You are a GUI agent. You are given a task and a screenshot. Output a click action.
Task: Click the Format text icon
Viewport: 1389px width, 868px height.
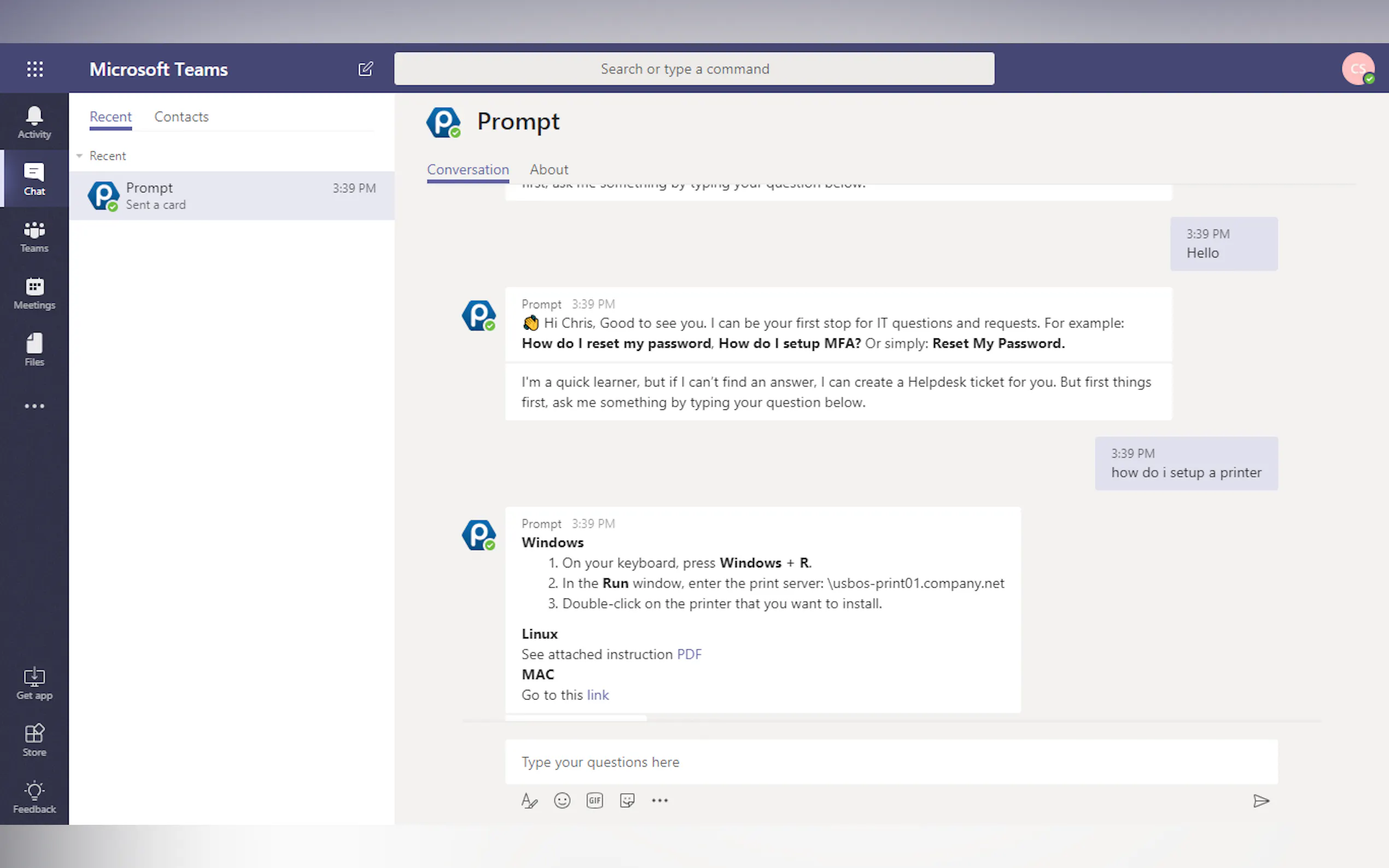coord(529,800)
